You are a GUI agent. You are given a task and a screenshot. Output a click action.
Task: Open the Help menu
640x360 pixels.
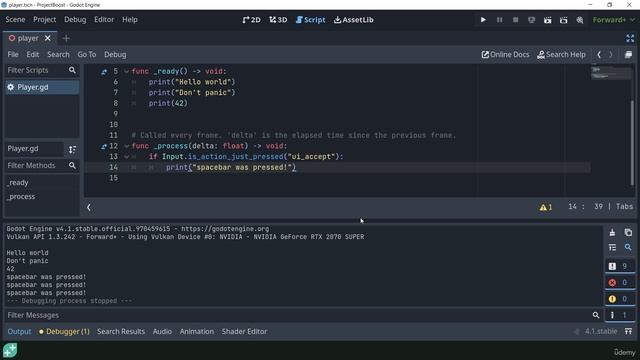130,20
